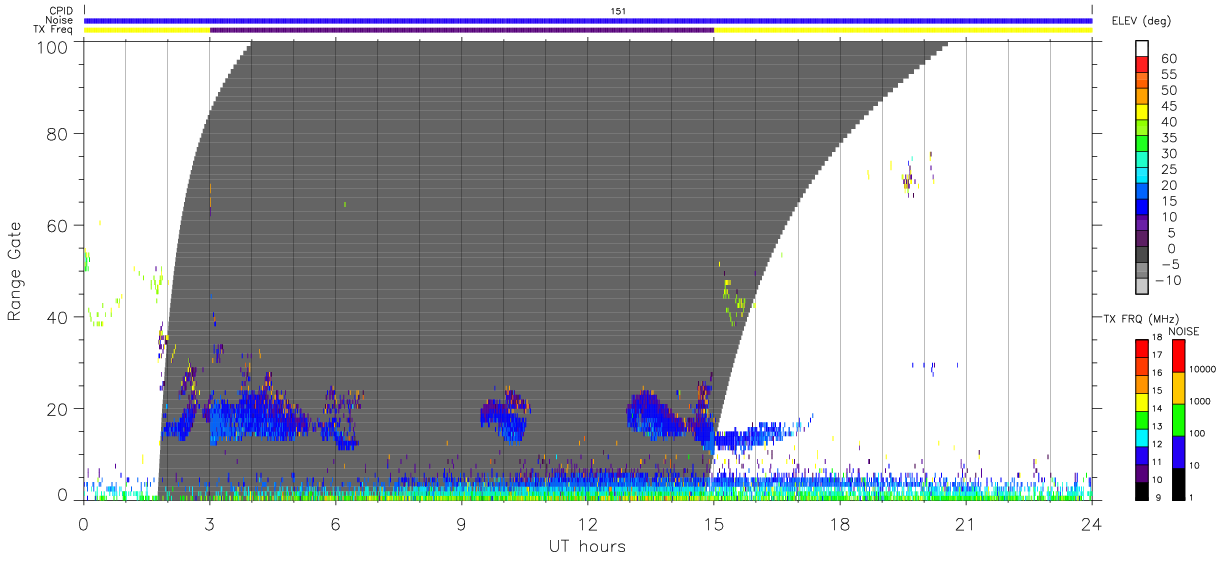The image size is (1228, 567).
Task: Click the blue Noise strip above the plot
Action: click(x=588, y=20)
